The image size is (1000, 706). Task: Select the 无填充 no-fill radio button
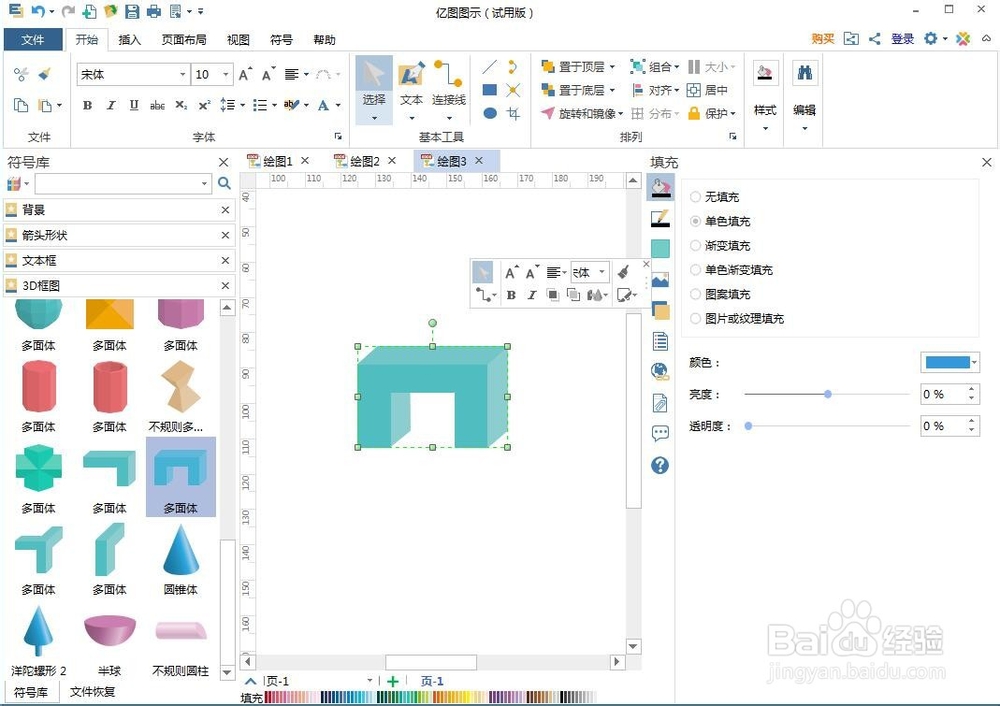click(695, 197)
